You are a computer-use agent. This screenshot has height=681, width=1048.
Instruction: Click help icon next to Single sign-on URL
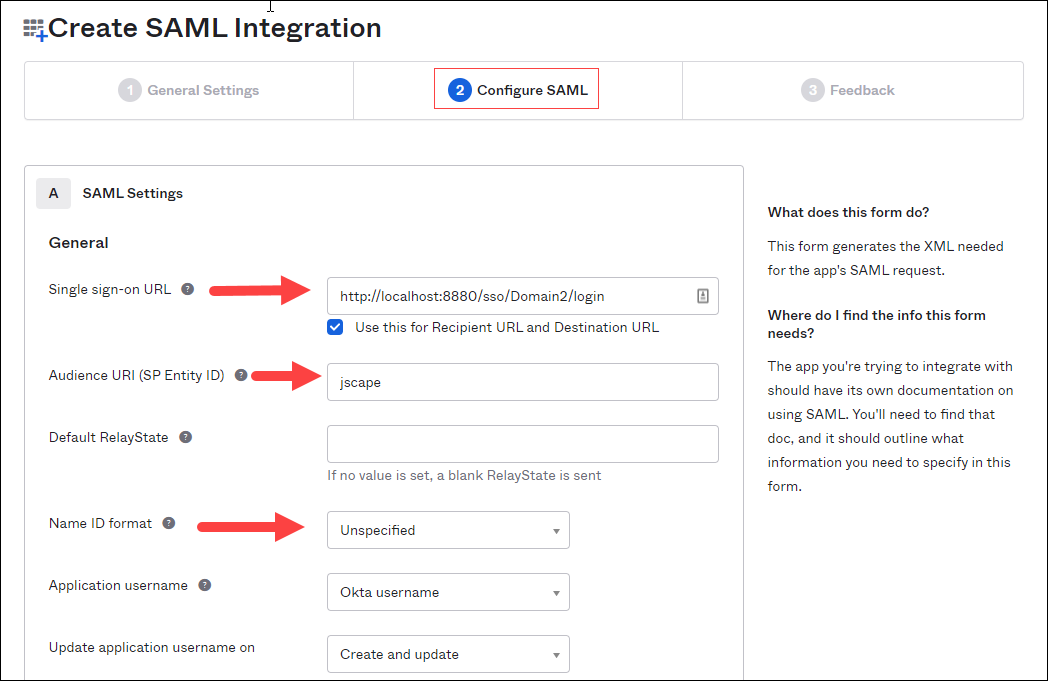point(187,290)
